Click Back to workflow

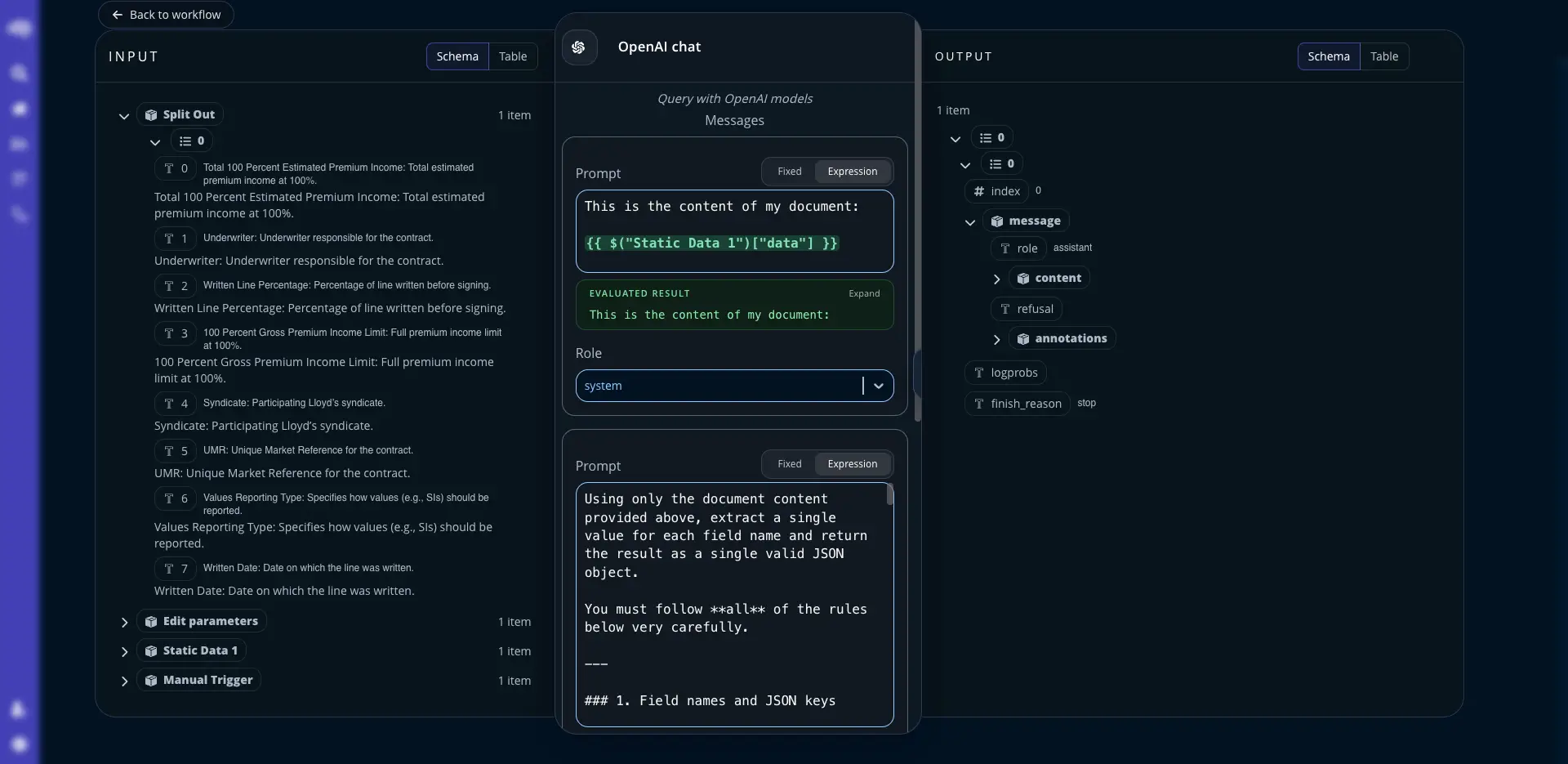pos(165,15)
